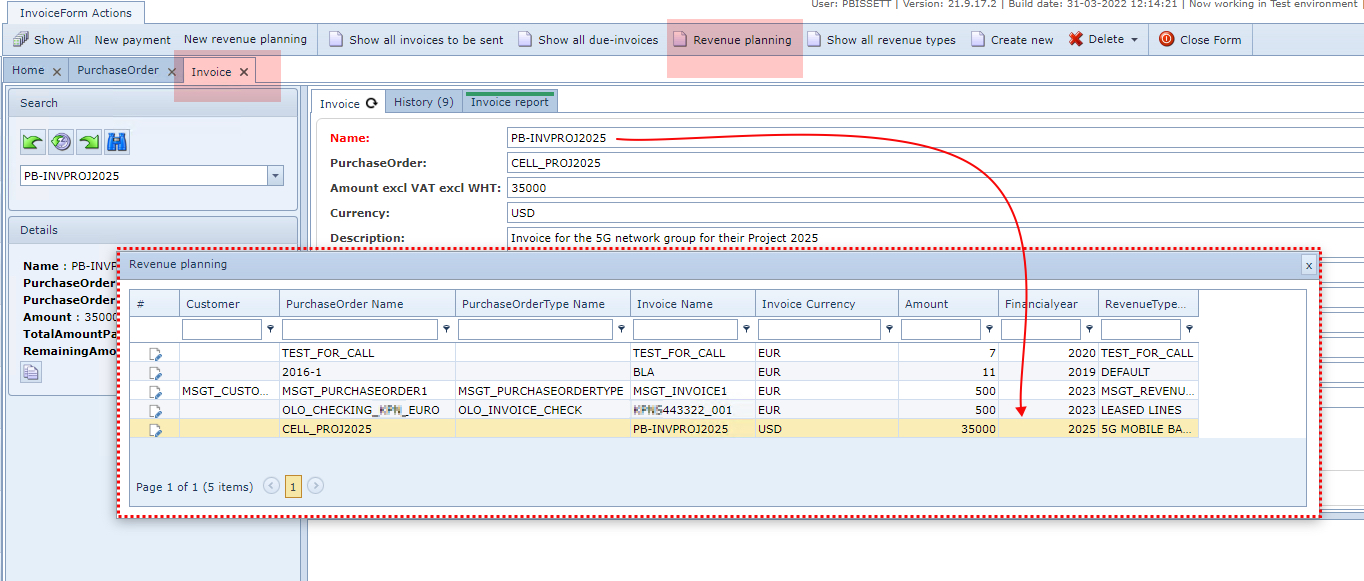Click the binoculars search icon

pos(117,142)
